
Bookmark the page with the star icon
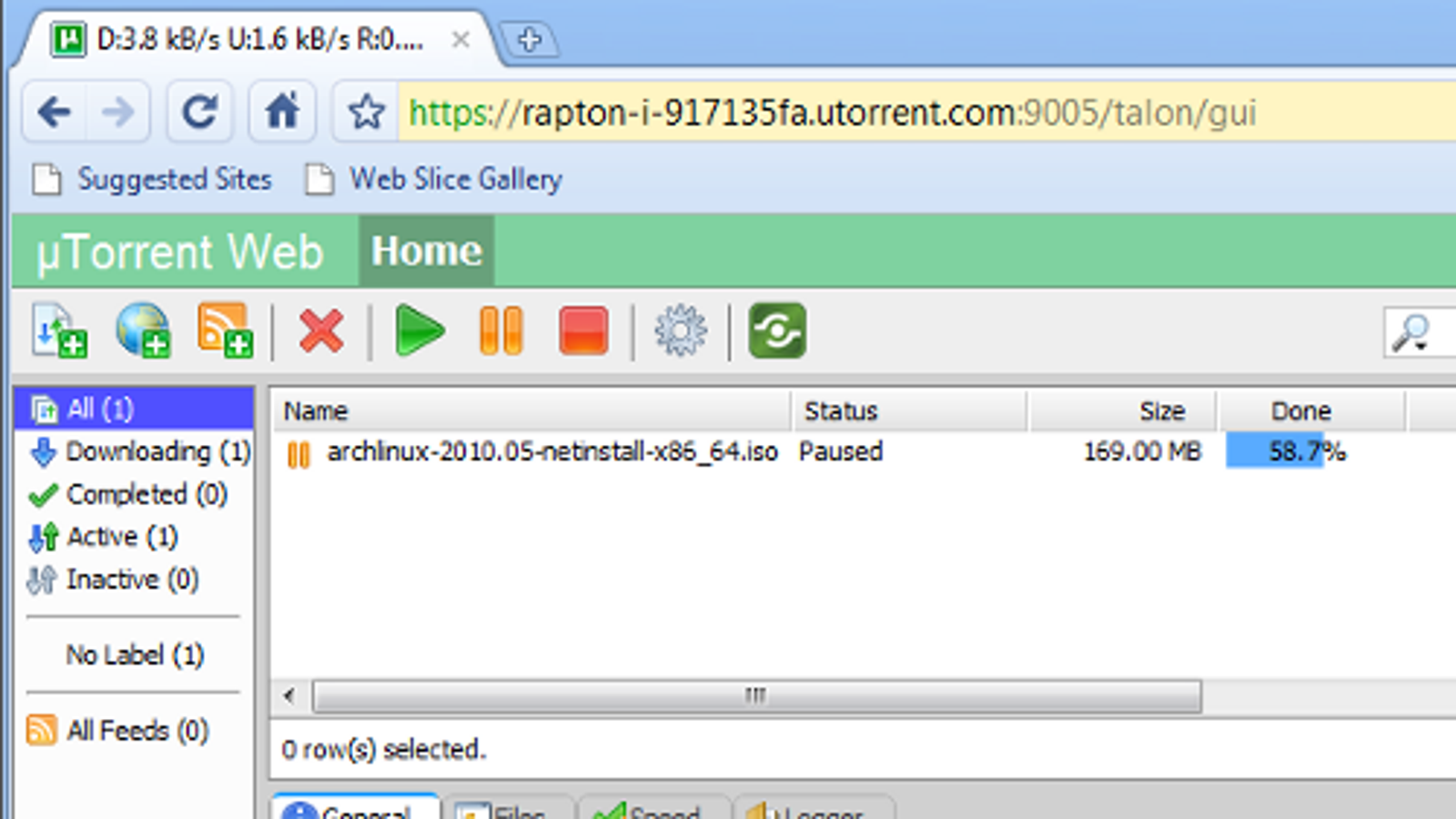tap(366, 112)
